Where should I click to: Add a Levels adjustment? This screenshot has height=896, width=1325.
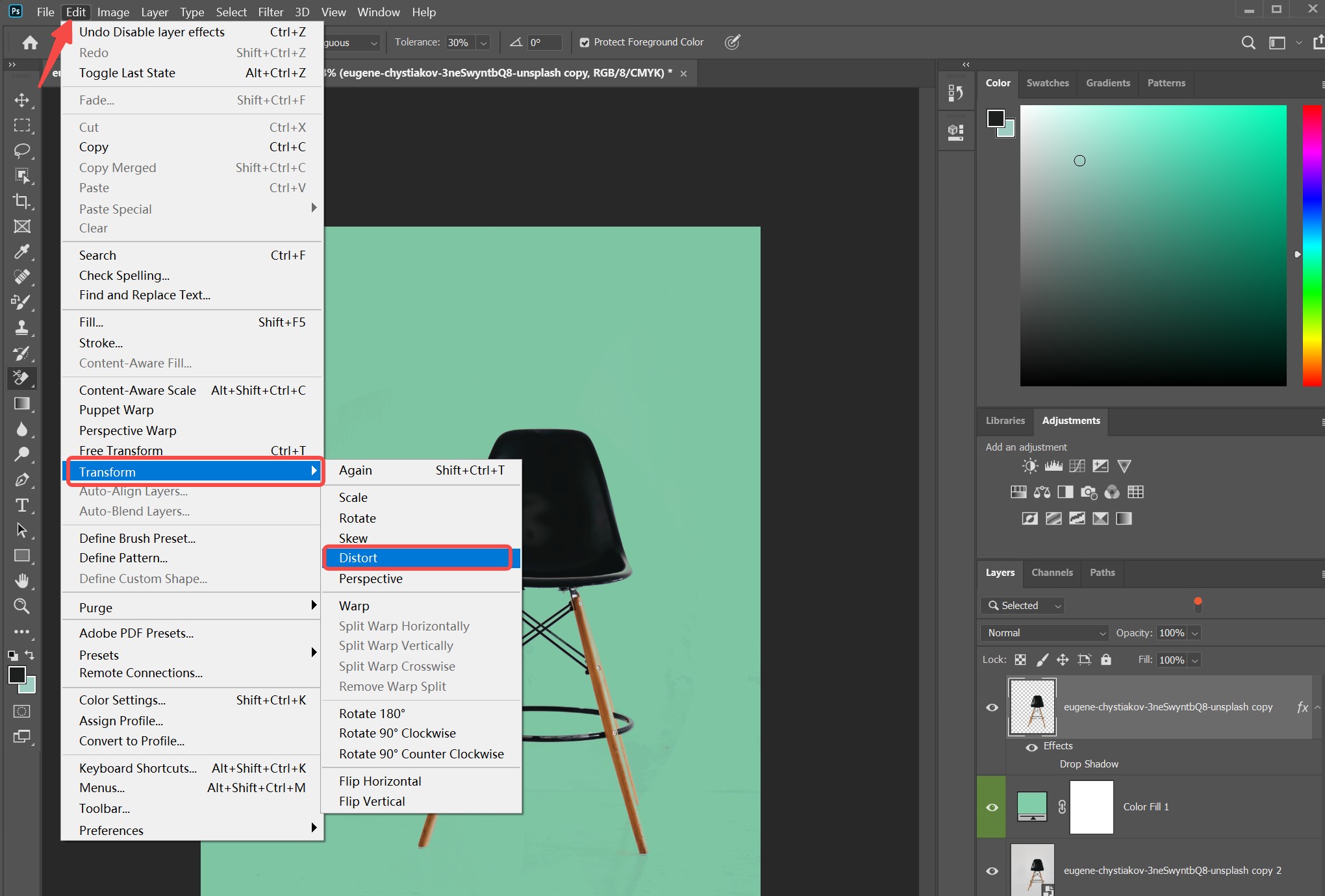point(1054,466)
